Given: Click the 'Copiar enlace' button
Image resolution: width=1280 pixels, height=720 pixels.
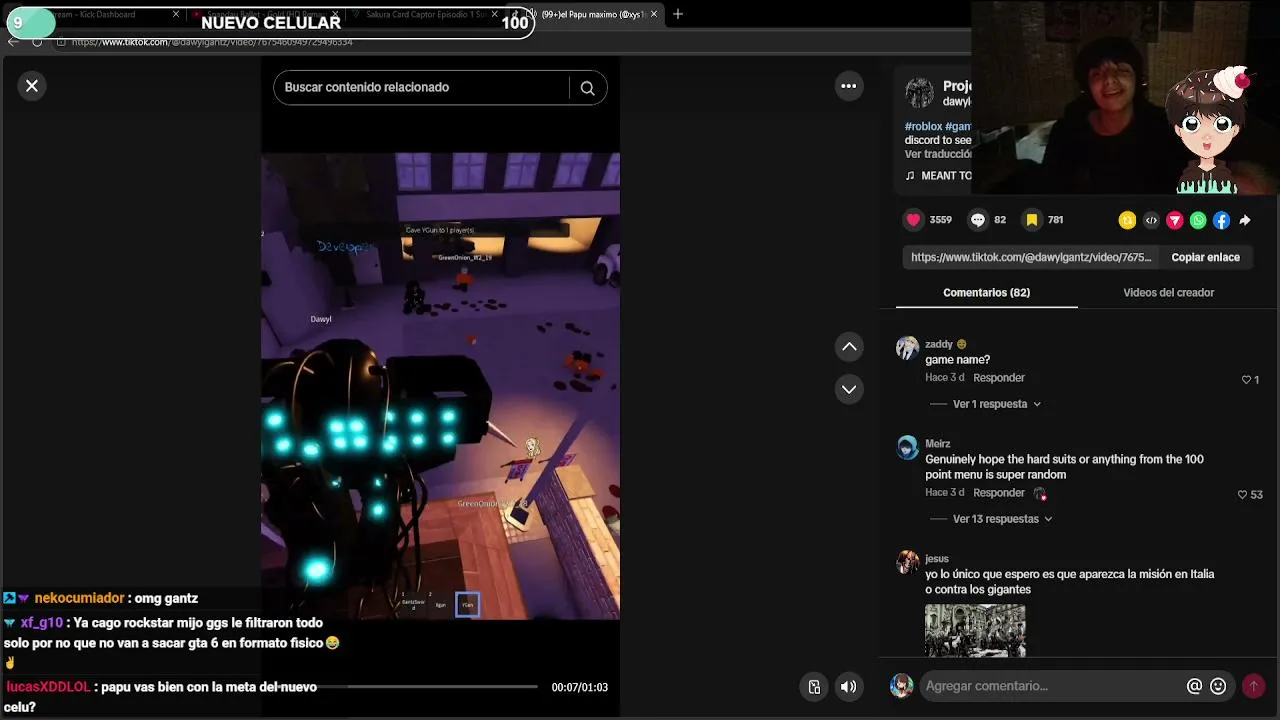Looking at the screenshot, I should pyautogui.click(x=1205, y=257).
